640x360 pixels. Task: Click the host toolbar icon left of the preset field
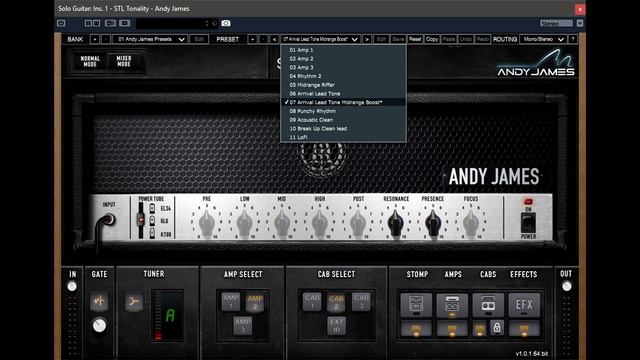click(124, 23)
